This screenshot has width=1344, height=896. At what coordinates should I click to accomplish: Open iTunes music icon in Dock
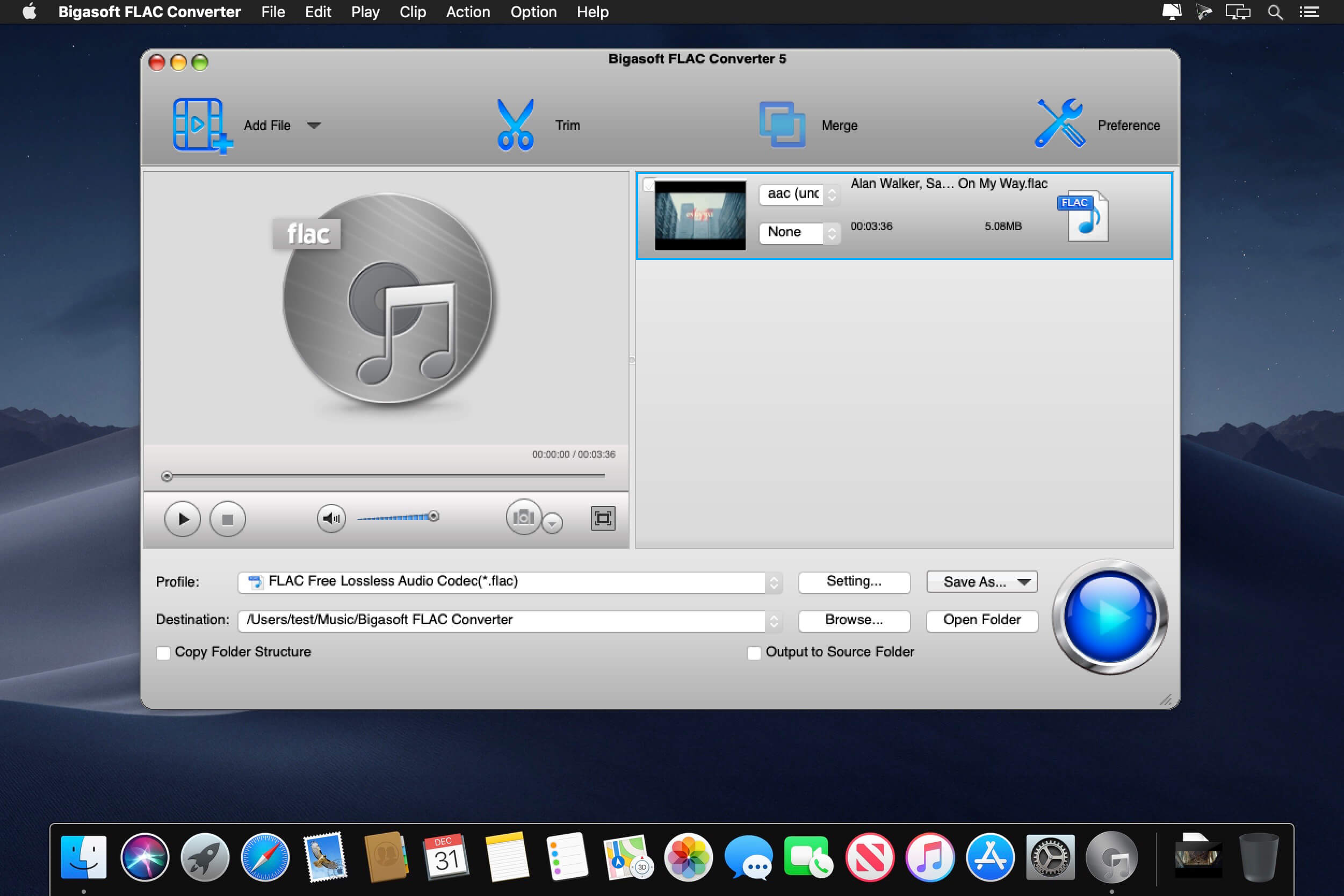[x=930, y=857]
